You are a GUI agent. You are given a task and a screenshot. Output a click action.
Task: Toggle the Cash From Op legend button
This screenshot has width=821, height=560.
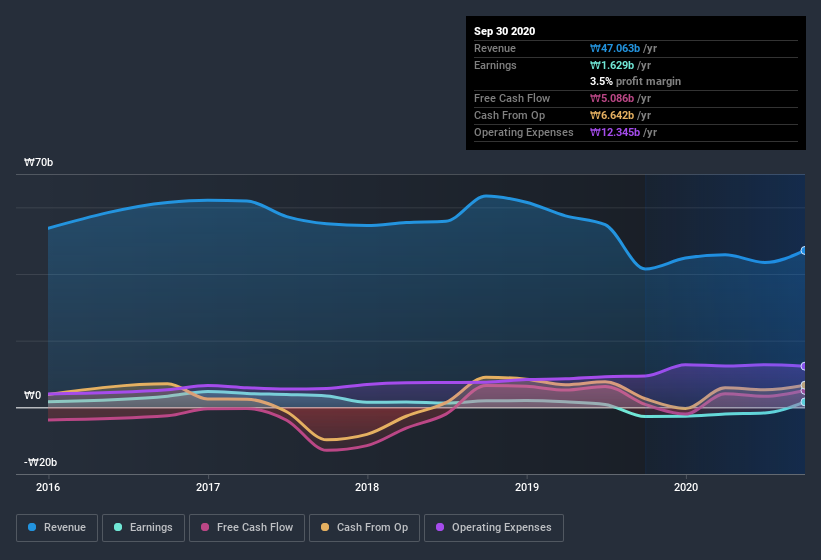[364, 528]
